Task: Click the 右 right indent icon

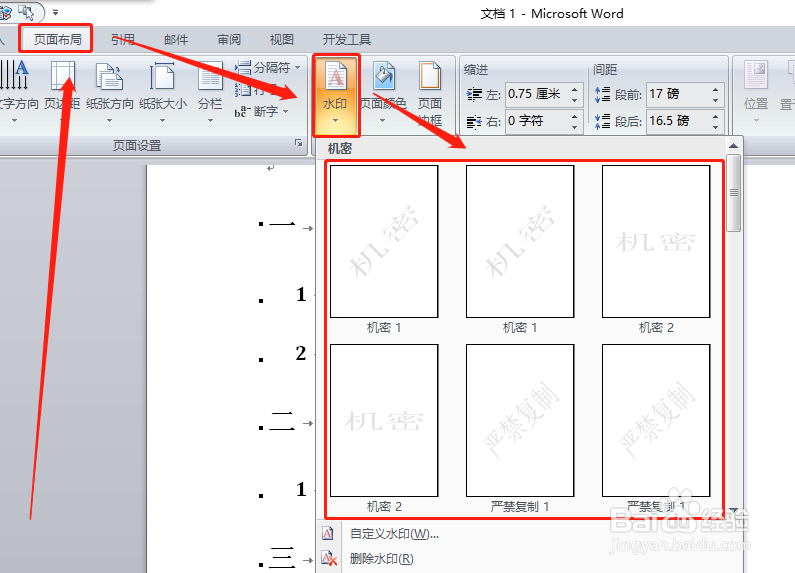Action: (474, 122)
